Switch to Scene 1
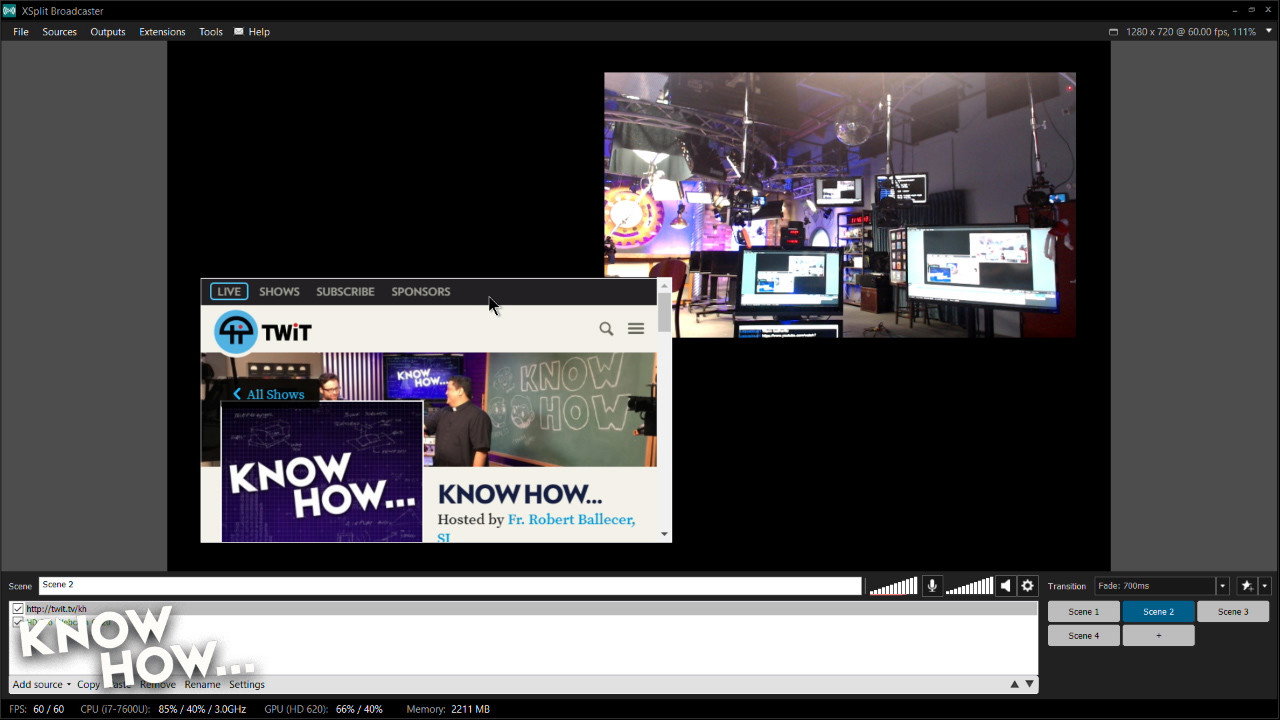Viewport: 1280px width, 720px height. click(1083, 612)
